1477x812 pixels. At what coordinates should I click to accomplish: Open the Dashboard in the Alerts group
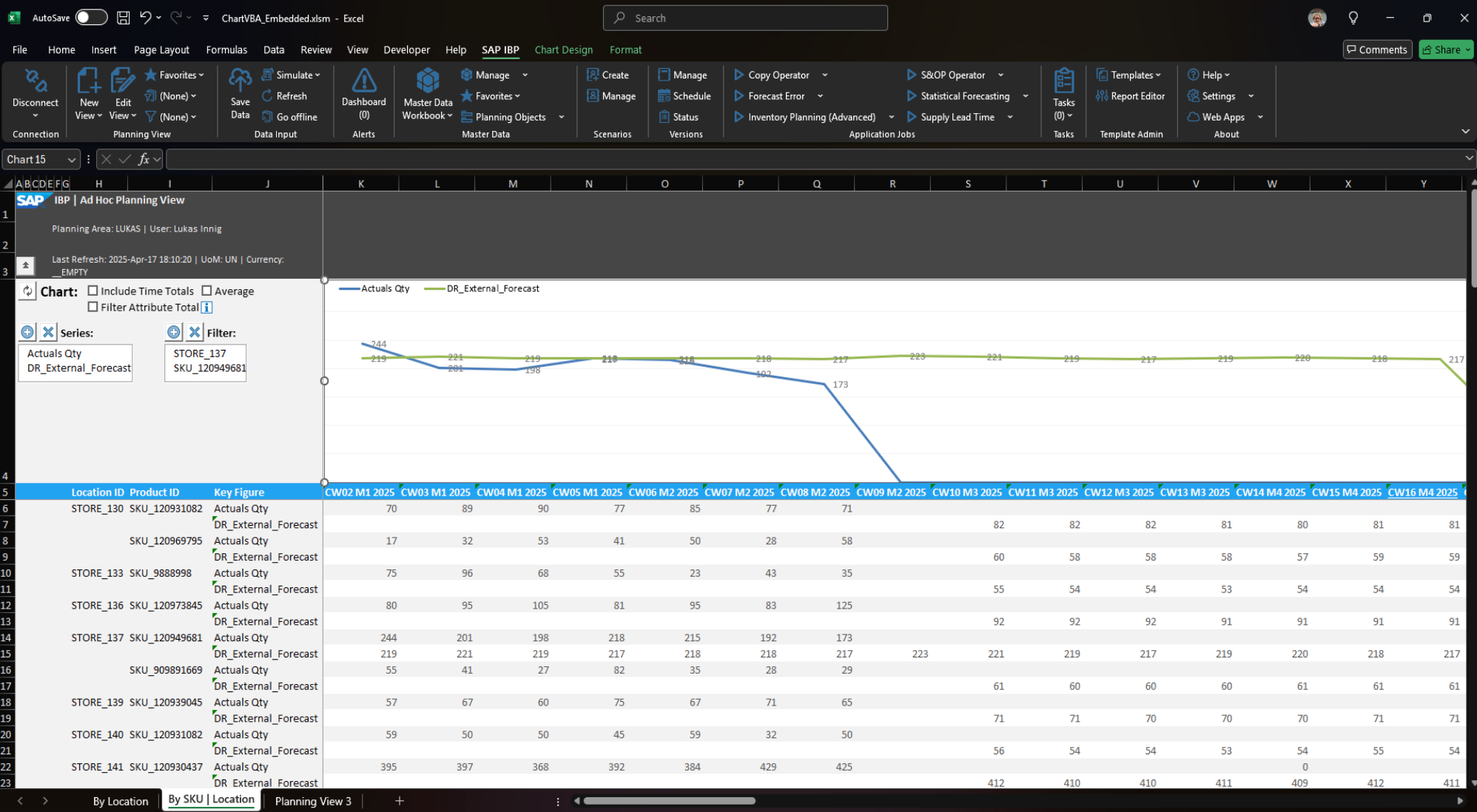pos(363,95)
